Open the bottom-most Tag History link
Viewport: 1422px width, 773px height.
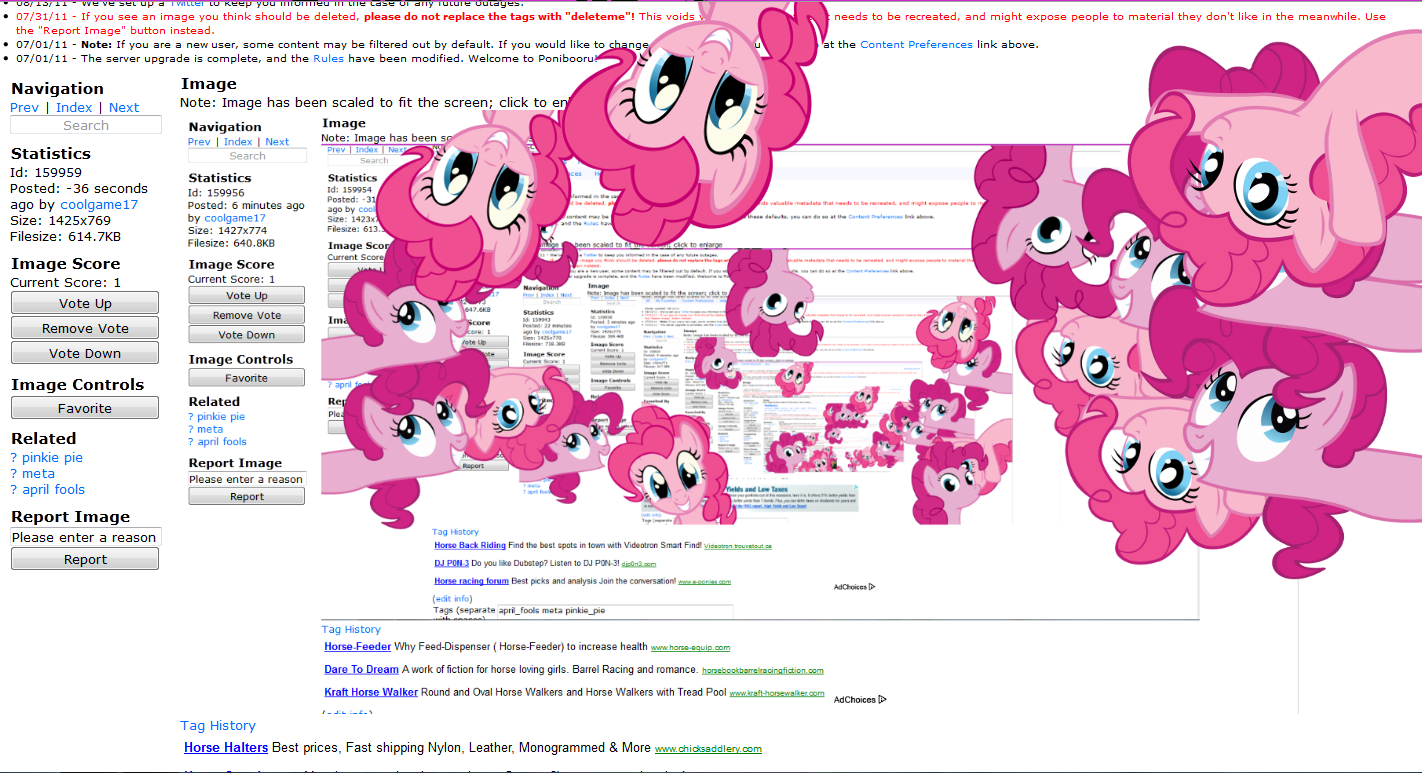point(218,725)
